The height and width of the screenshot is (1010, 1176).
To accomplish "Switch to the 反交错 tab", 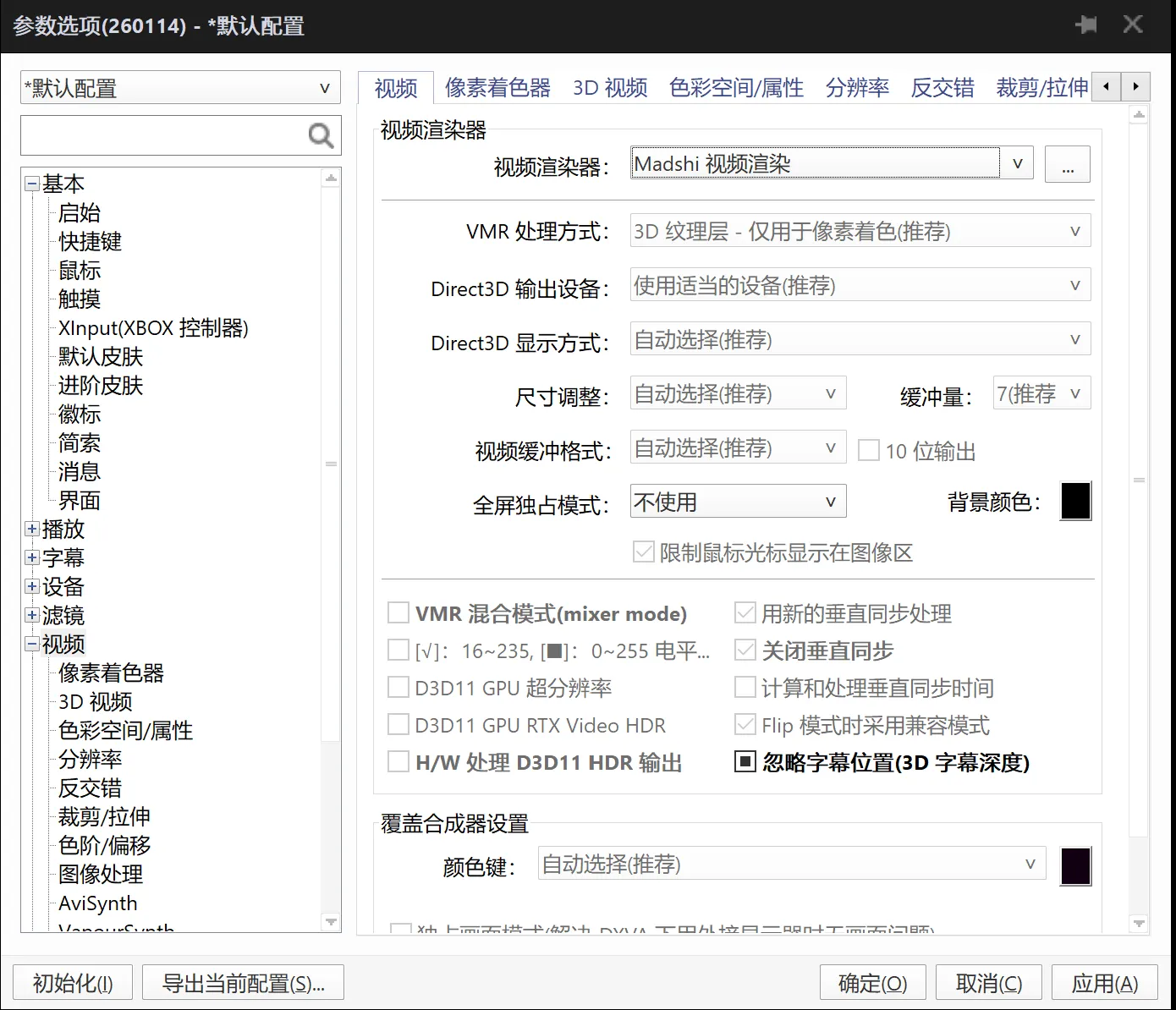I will coord(942,87).
